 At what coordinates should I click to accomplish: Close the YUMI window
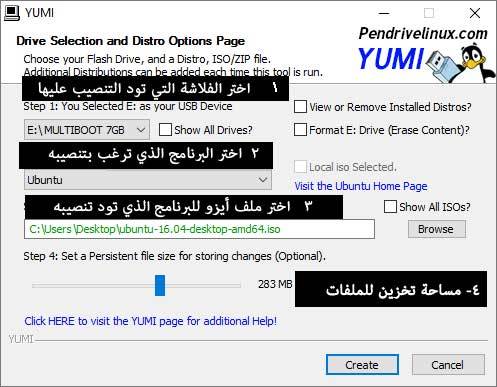[475, 13]
